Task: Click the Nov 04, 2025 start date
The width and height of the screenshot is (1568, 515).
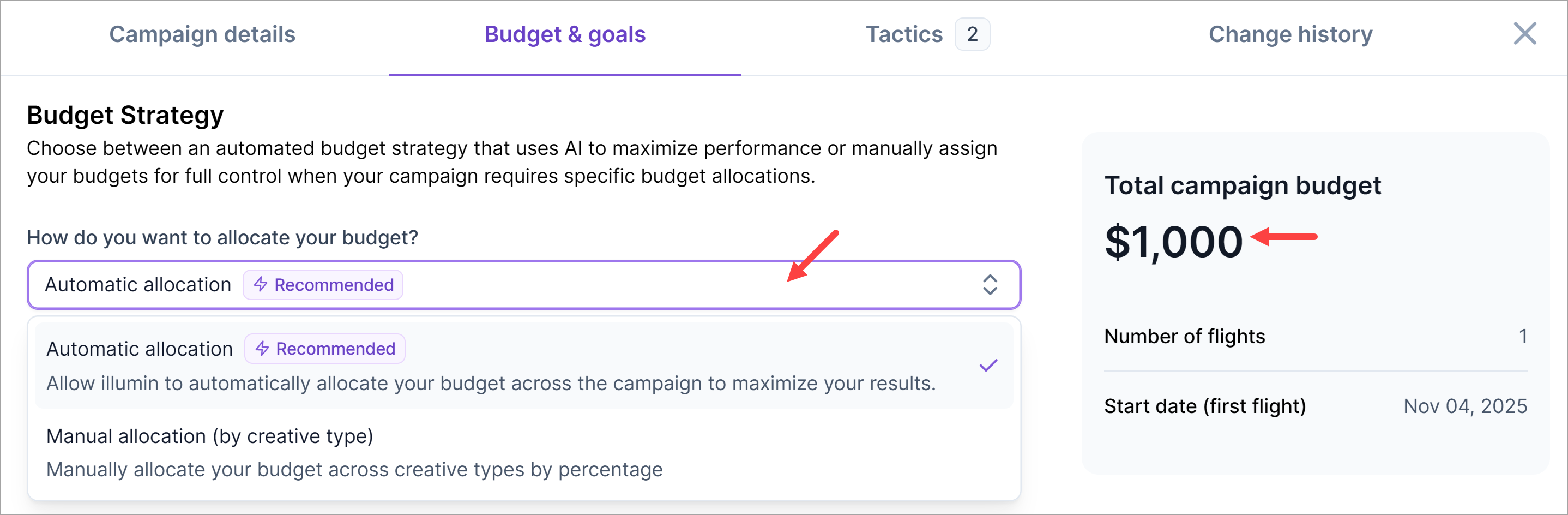Action: tap(1464, 406)
